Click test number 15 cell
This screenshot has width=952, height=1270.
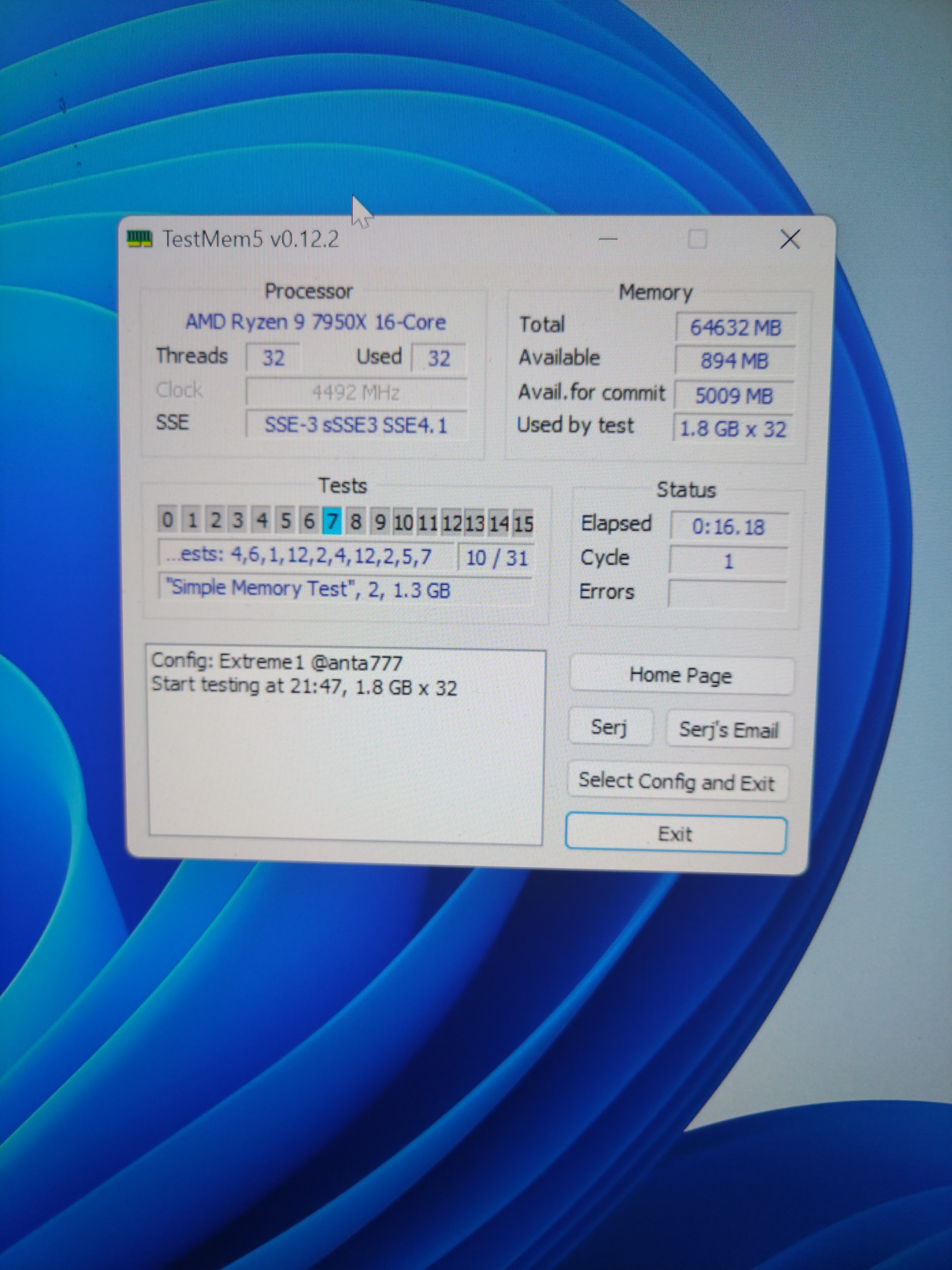pos(523,523)
